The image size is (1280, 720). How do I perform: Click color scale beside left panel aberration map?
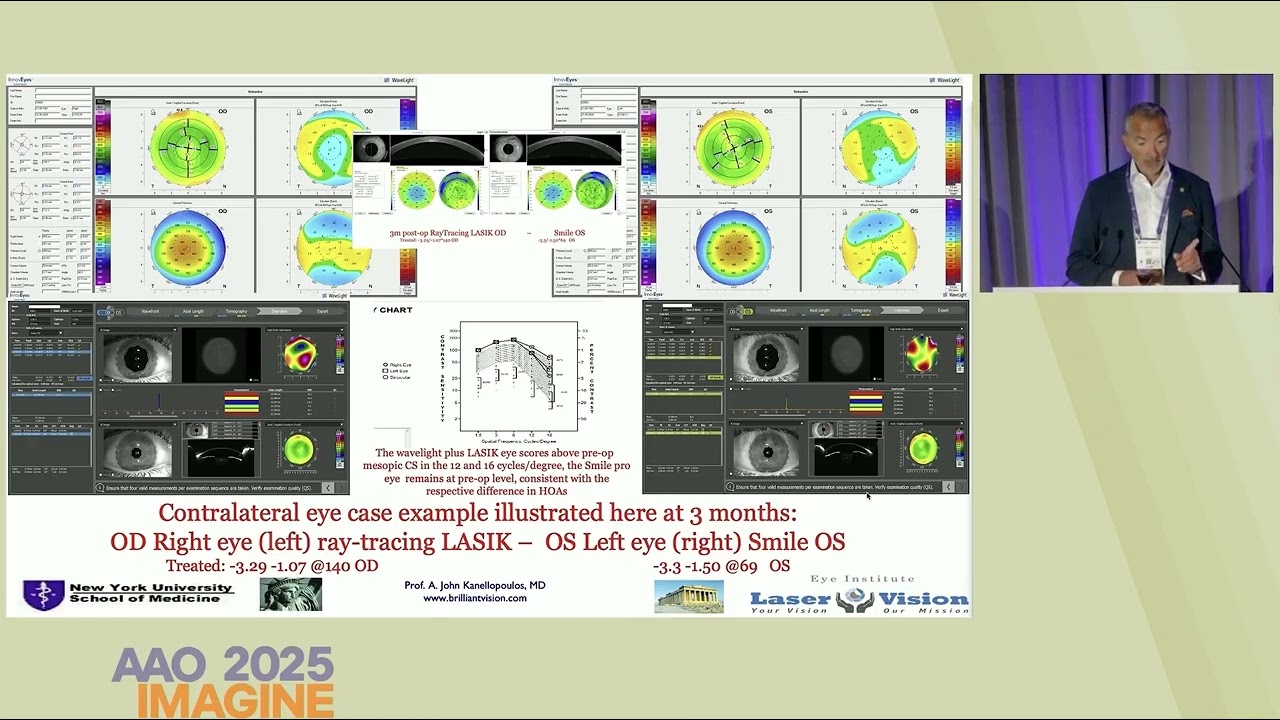click(x=340, y=354)
